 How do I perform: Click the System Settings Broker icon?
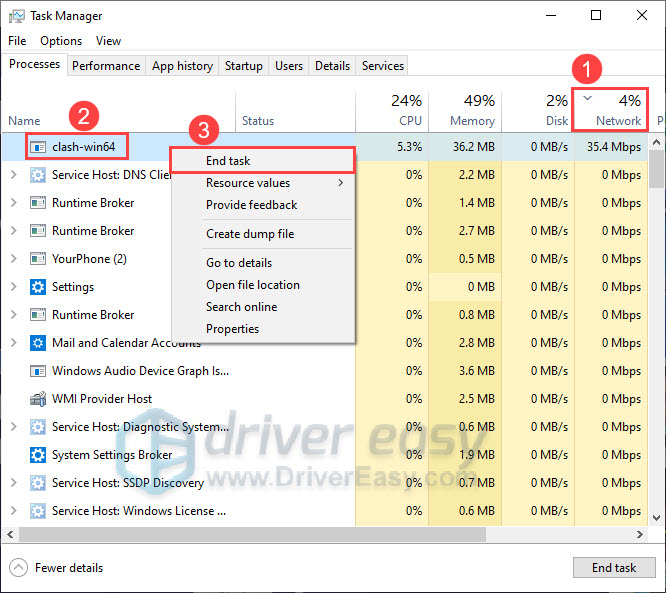[38, 455]
